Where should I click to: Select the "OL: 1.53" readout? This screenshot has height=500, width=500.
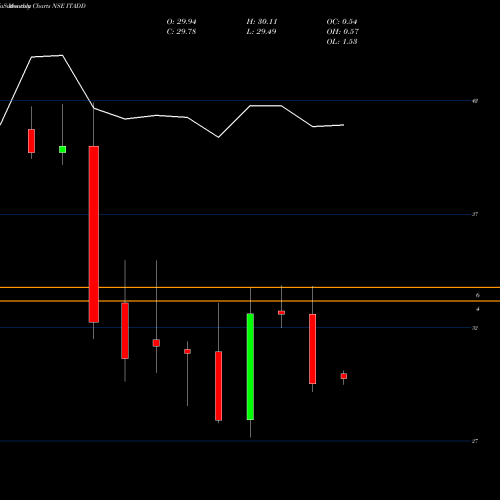342,42
